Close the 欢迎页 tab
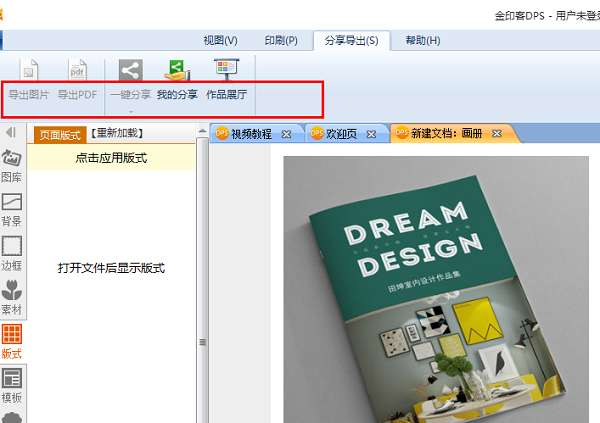This screenshot has width=600, height=423. 371,134
